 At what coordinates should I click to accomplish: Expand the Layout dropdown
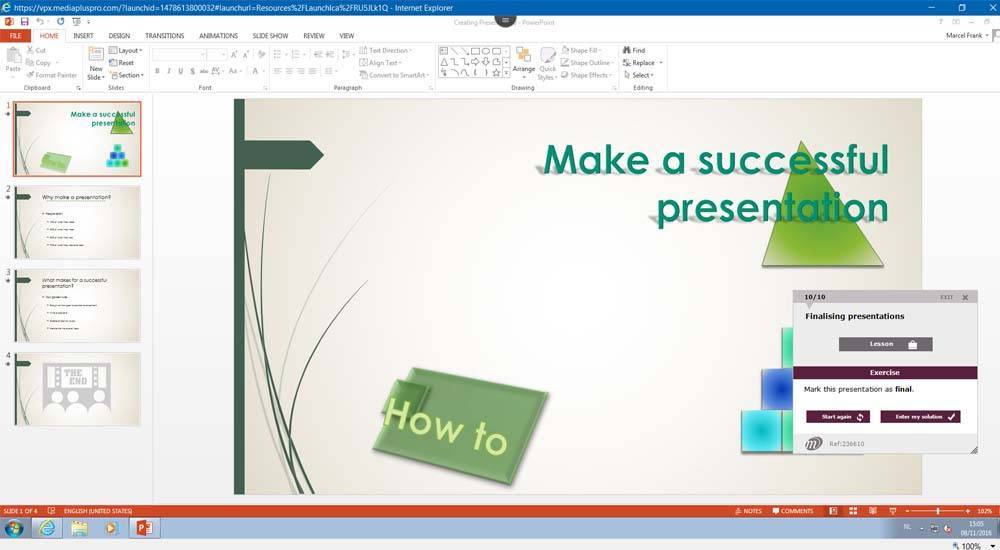127,50
